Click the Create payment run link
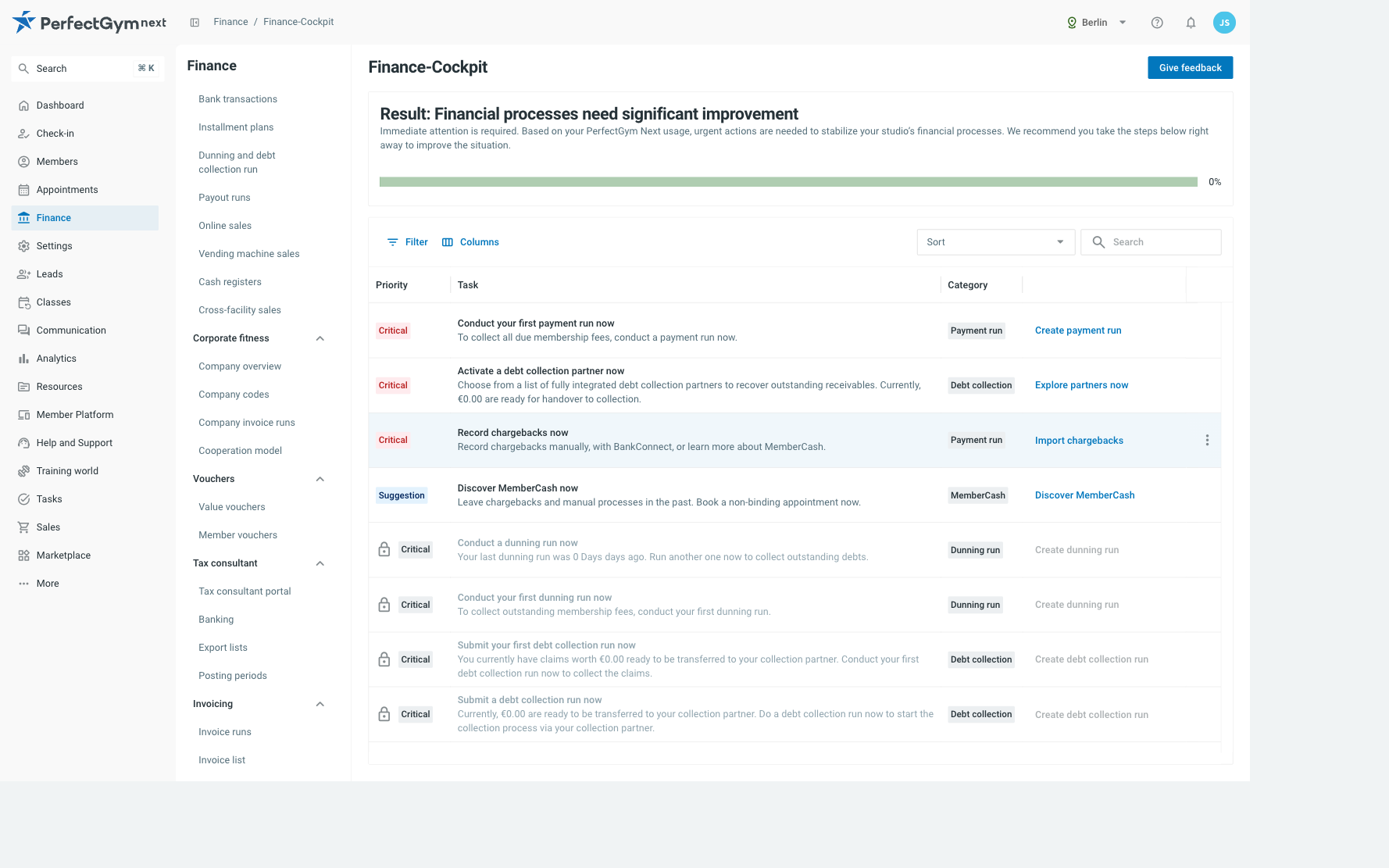Viewport: 1389px width, 868px height. [1078, 330]
